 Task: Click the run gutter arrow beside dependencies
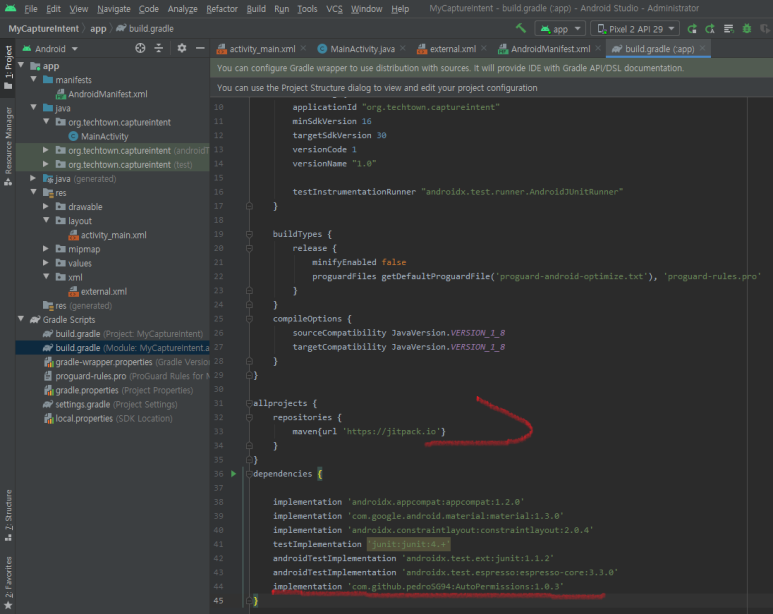coord(234,473)
